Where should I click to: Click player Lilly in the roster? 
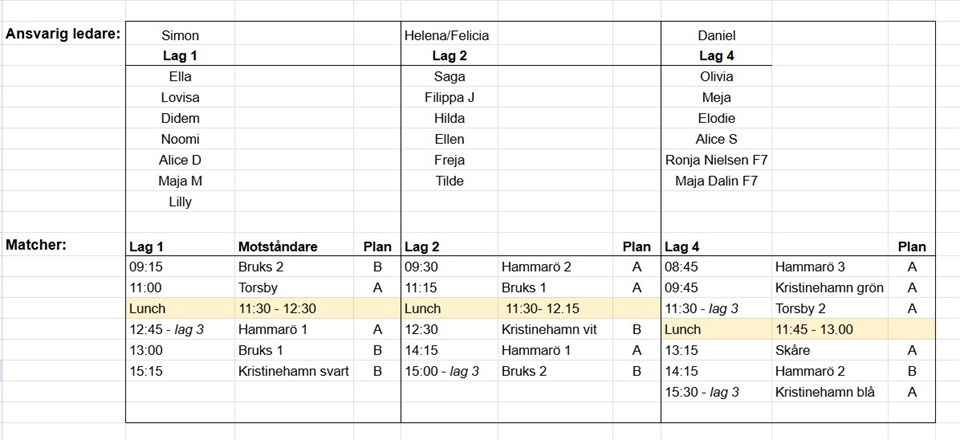coord(180,202)
